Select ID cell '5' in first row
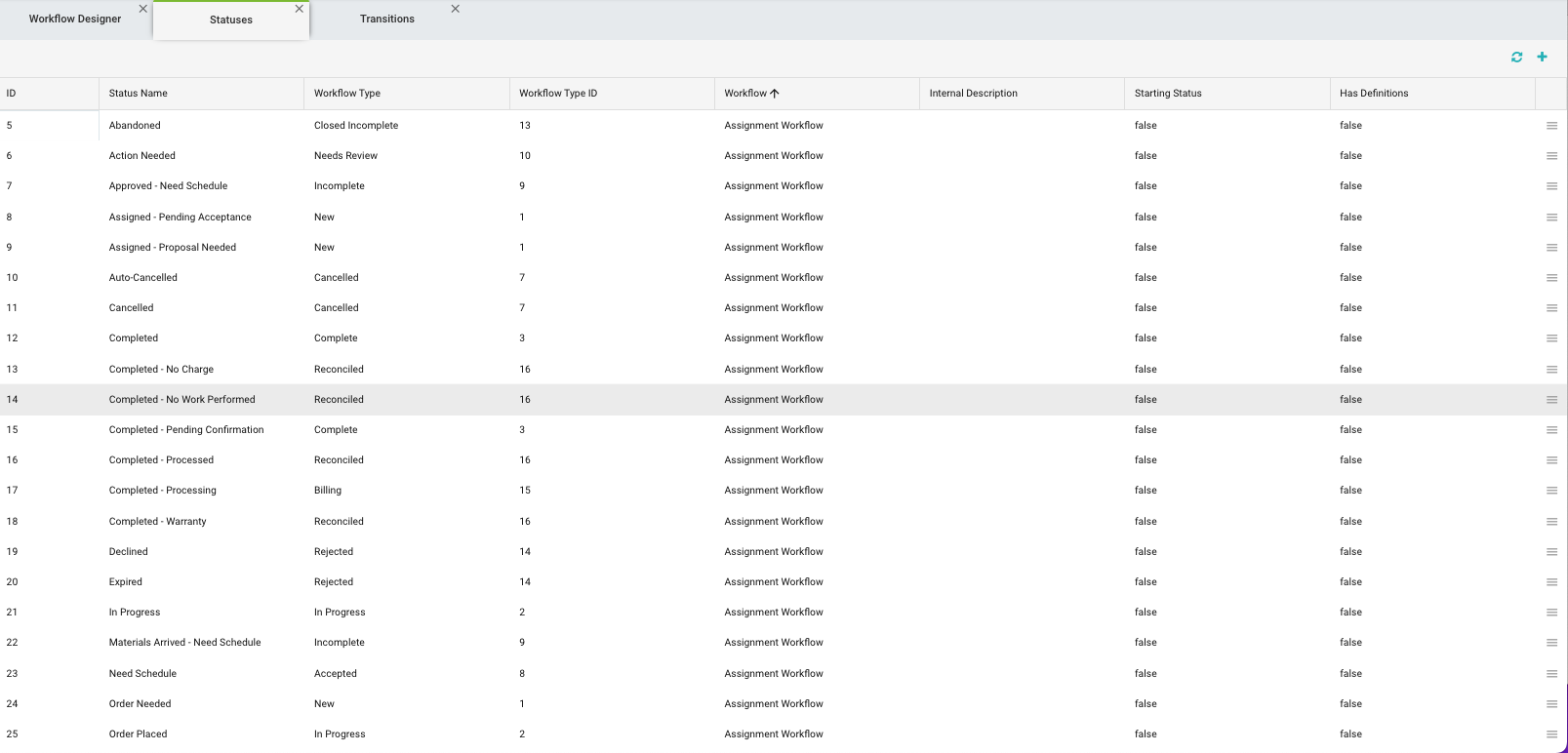The width and height of the screenshot is (1568, 753). coord(49,126)
